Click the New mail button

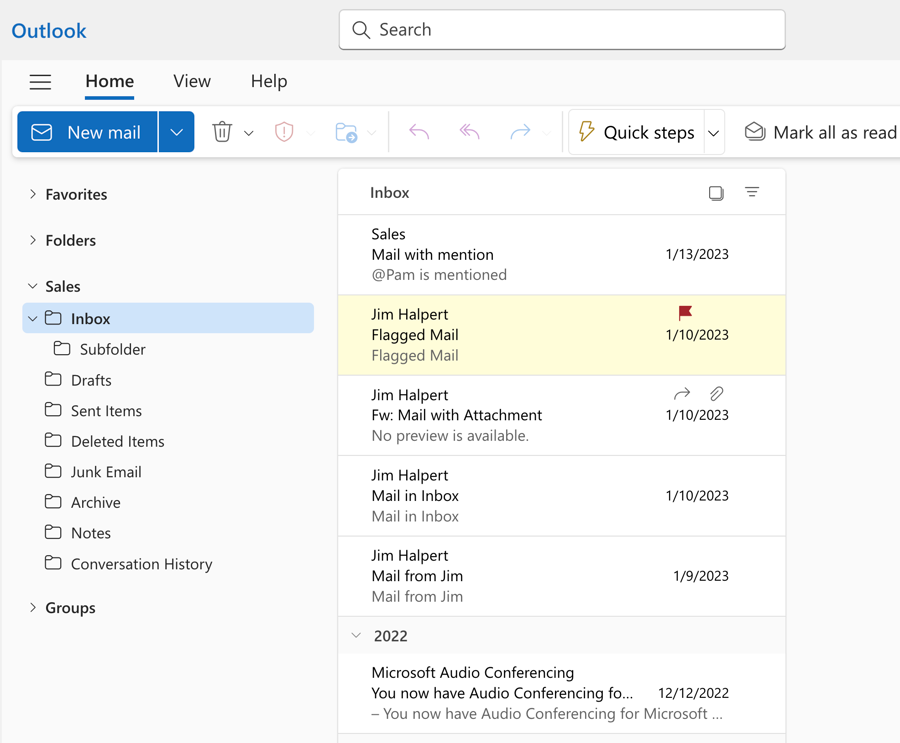(x=87, y=132)
